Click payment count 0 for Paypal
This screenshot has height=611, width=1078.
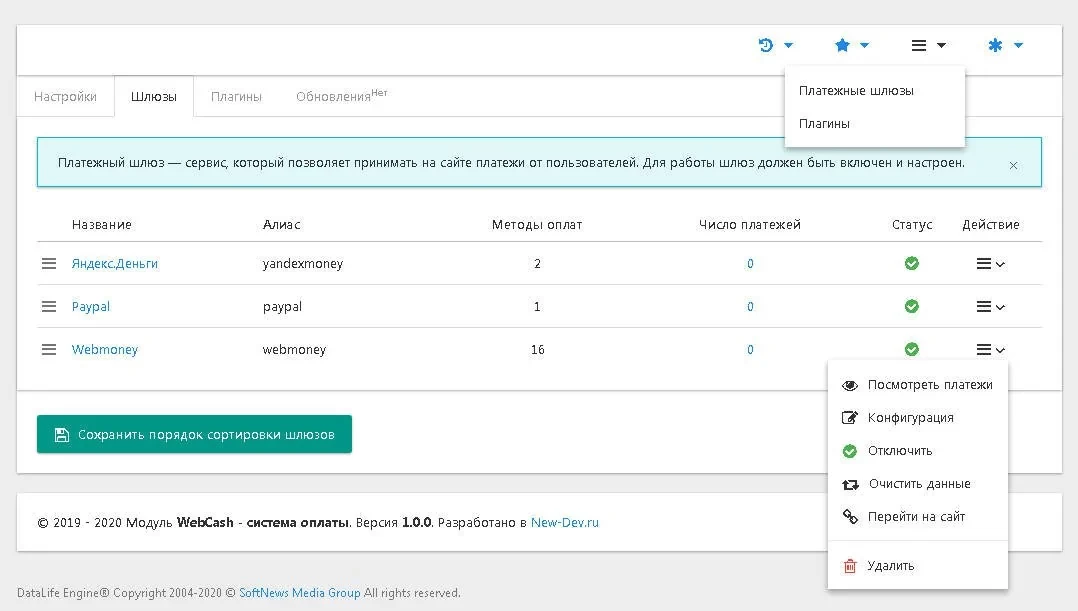(x=750, y=307)
